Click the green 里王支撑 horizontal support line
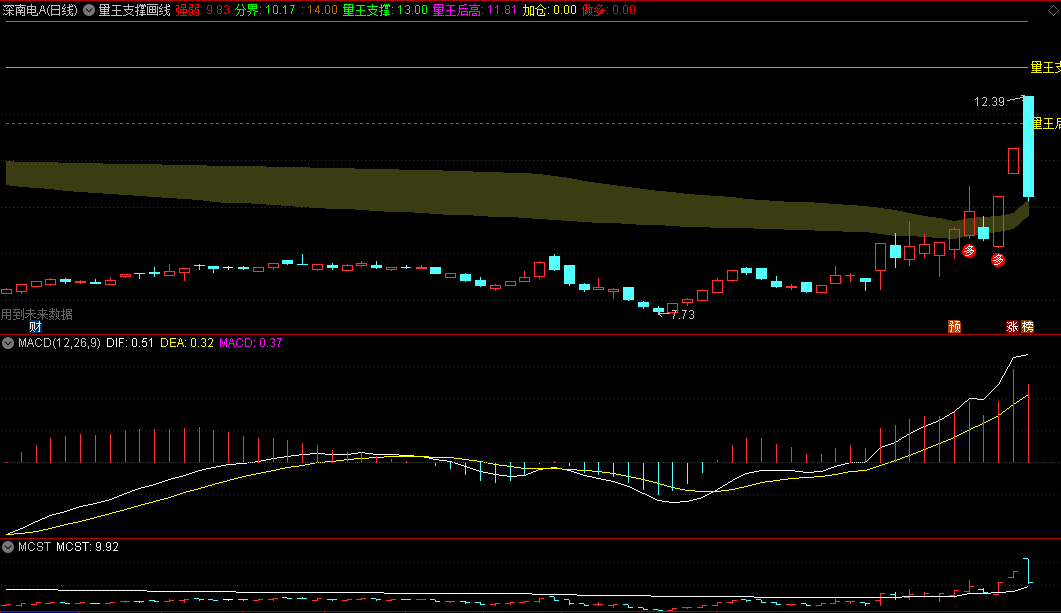This screenshot has width=1061, height=613. point(516,68)
